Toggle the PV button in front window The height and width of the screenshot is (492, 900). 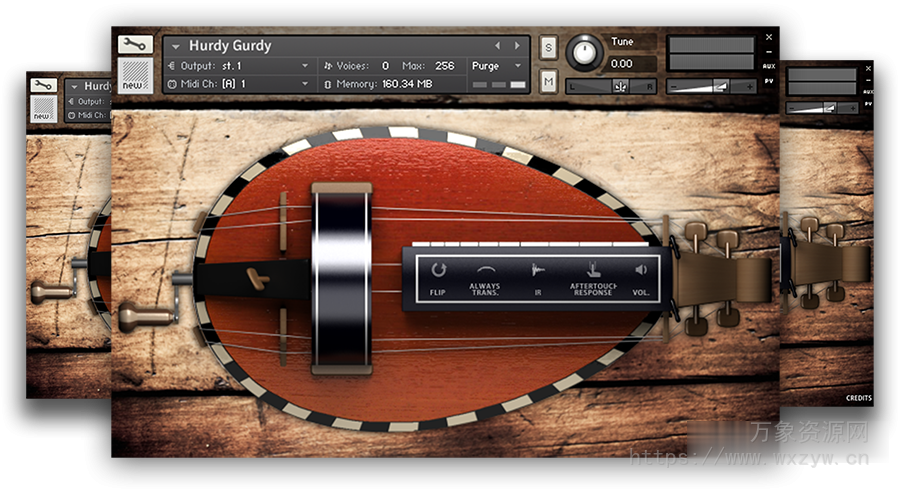click(x=769, y=81)
